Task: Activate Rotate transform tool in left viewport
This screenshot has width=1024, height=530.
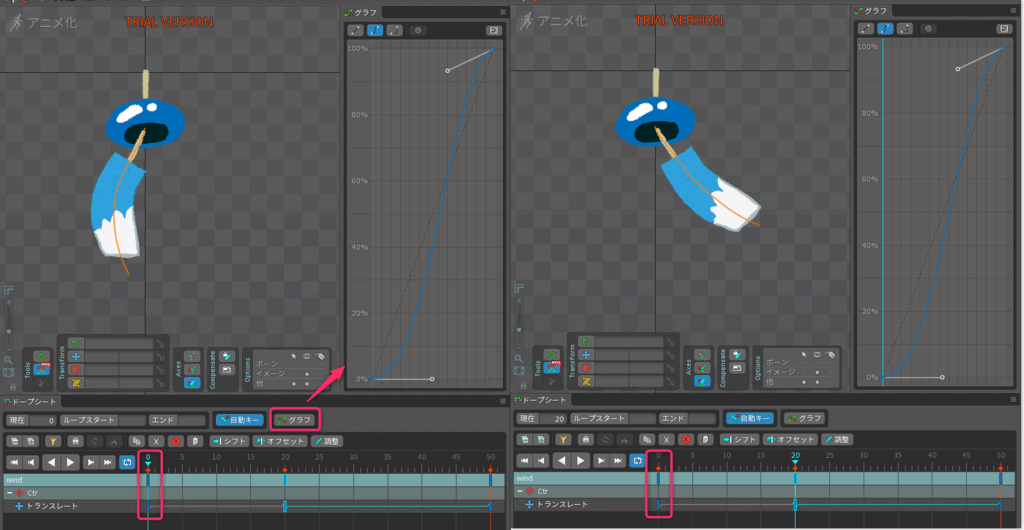Action: 76,343
